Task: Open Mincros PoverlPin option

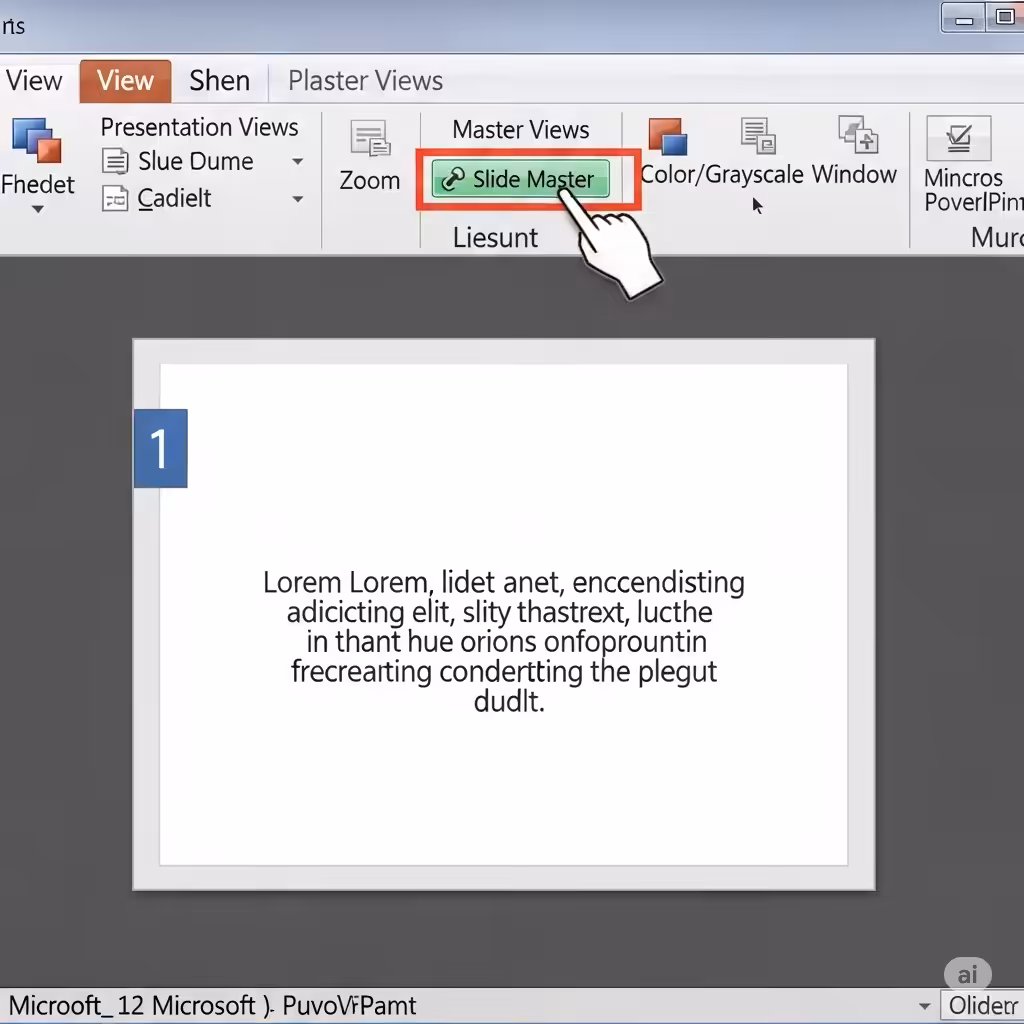Action: (x=973, y=189)
